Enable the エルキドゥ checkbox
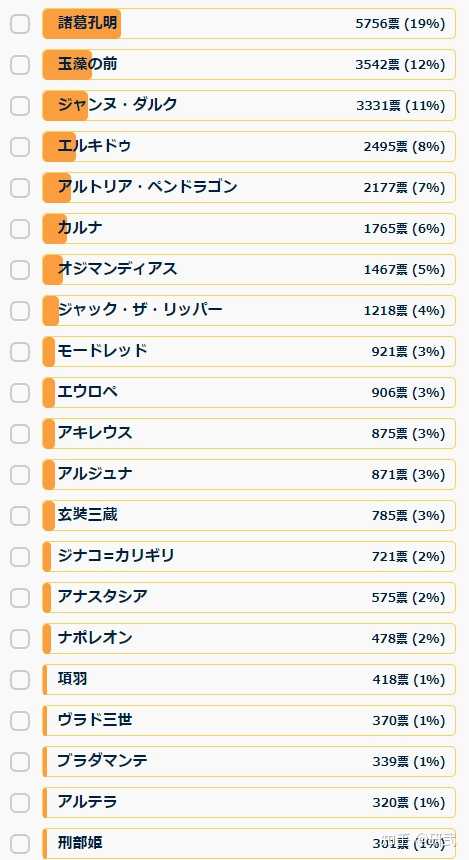The image size is (469, 860). click(20, 146)
